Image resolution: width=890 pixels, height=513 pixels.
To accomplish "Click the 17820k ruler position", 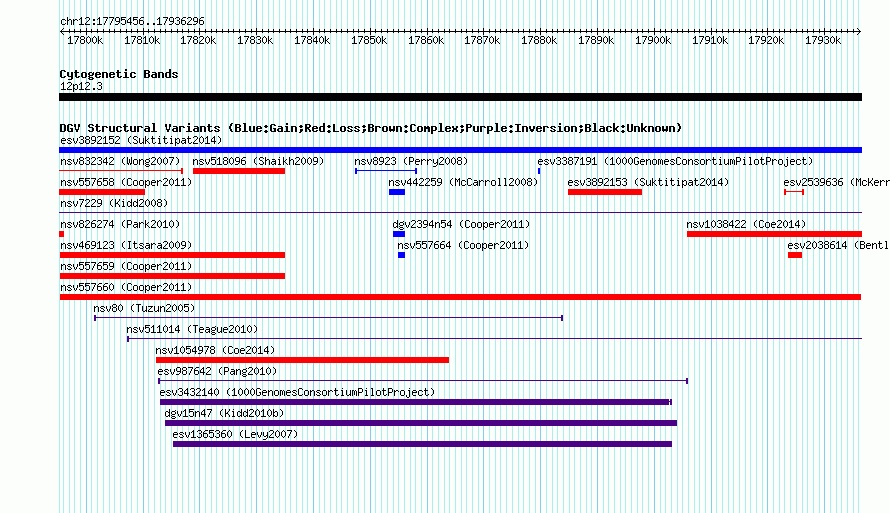I will coord(199,40).
